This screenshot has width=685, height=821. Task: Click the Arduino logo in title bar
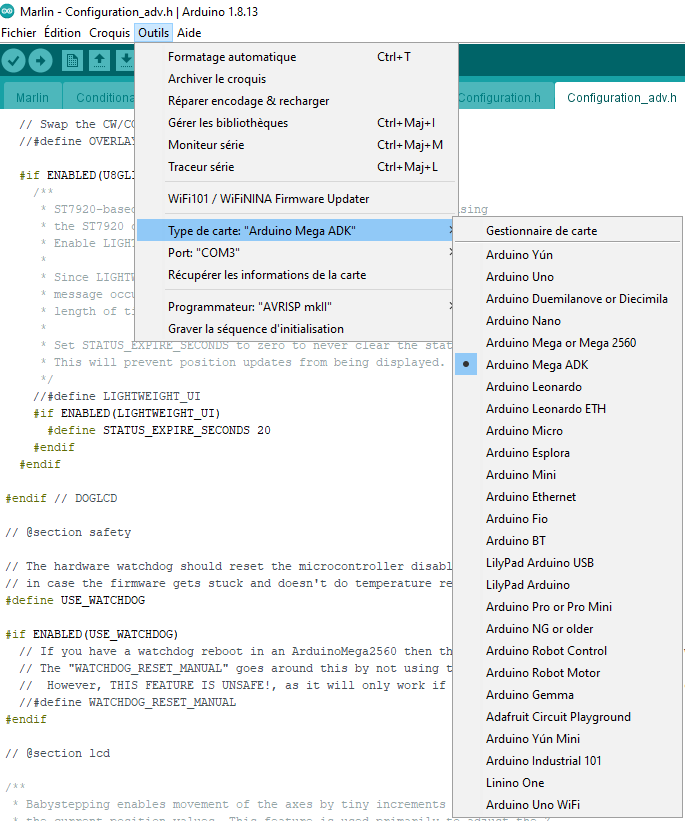(7, 11)
